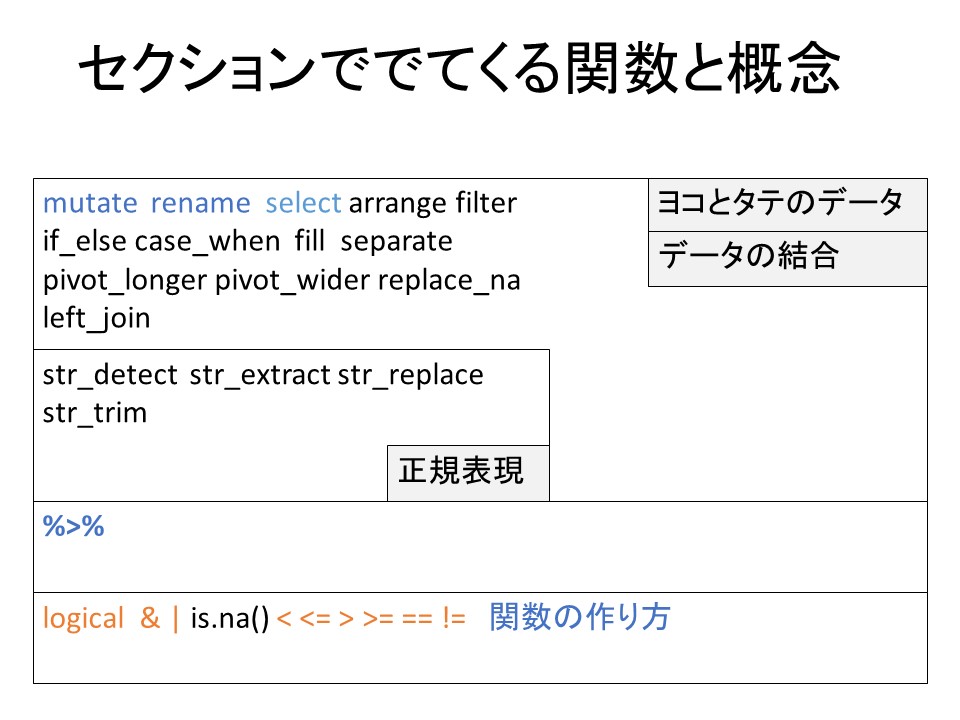Click the text replace_na
Screen dimensions: 960x720
(x=449, y=281)
